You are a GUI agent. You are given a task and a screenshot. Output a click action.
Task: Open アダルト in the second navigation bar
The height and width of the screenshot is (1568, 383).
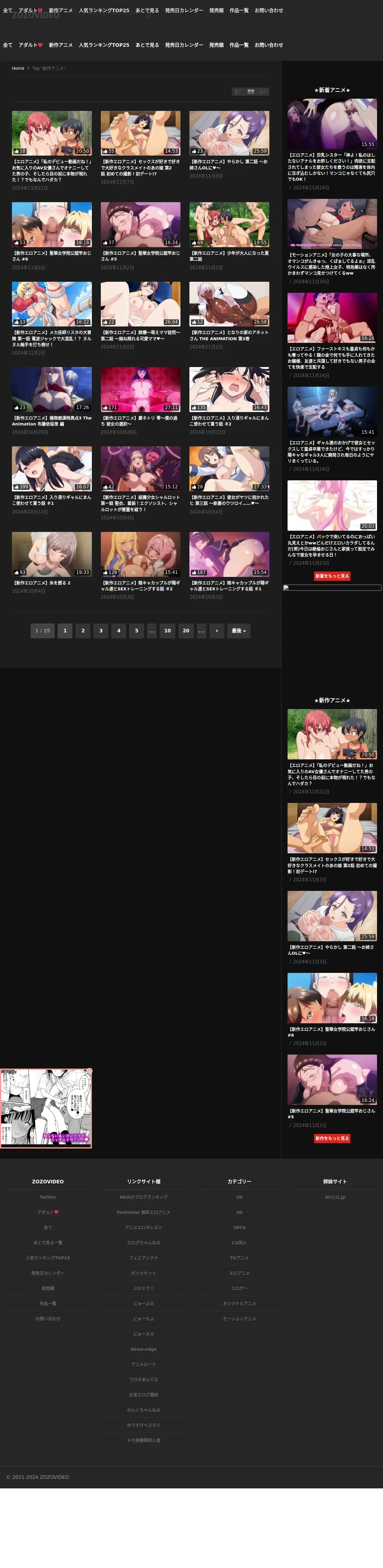coord(30,45)
